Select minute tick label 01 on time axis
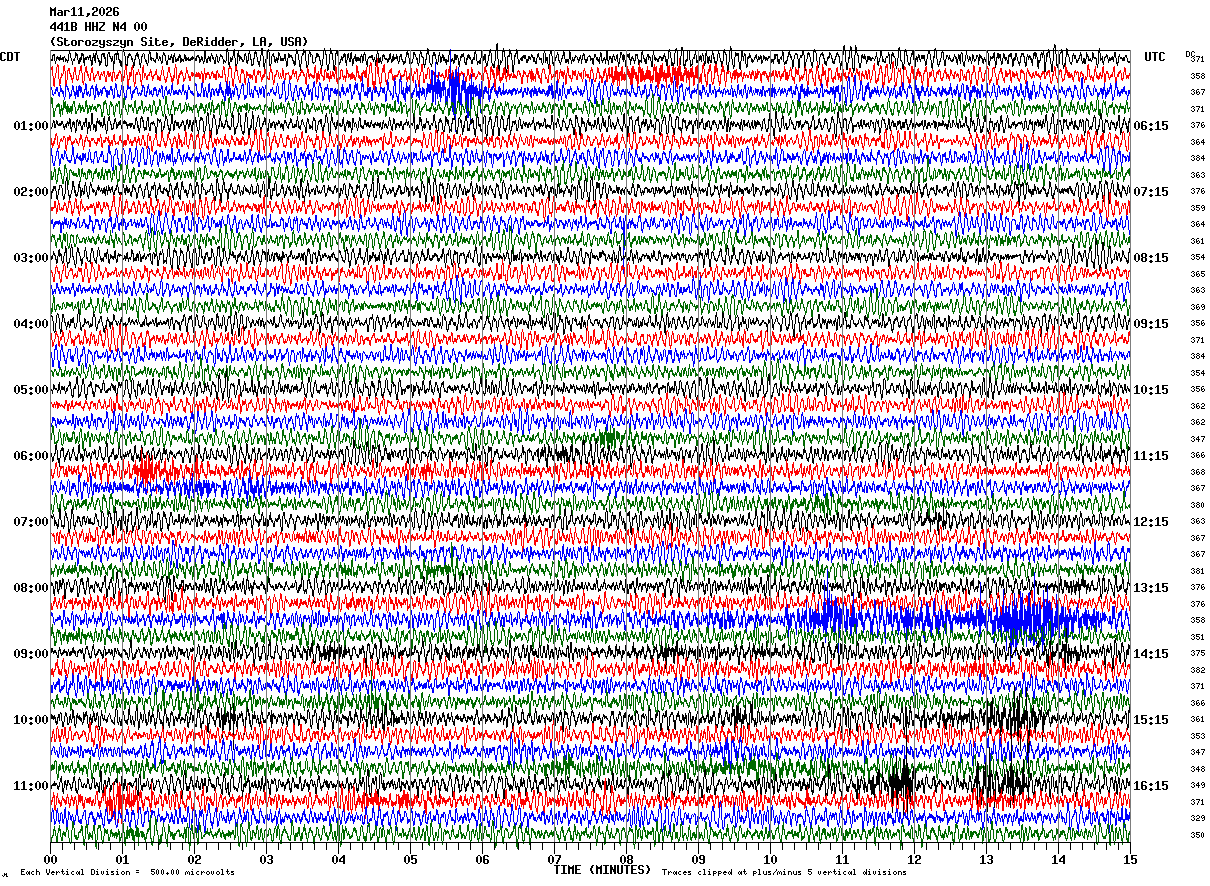Screen dimensions: 1210x886 (123, 859)
